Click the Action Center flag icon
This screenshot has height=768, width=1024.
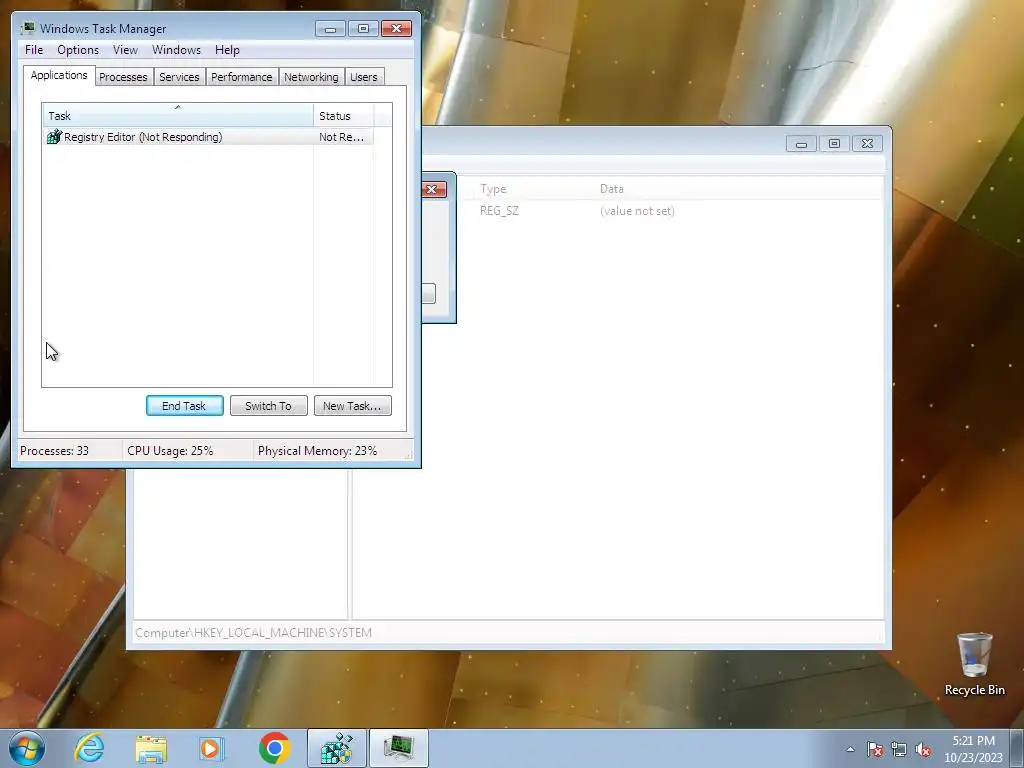[x=875, y=749]
